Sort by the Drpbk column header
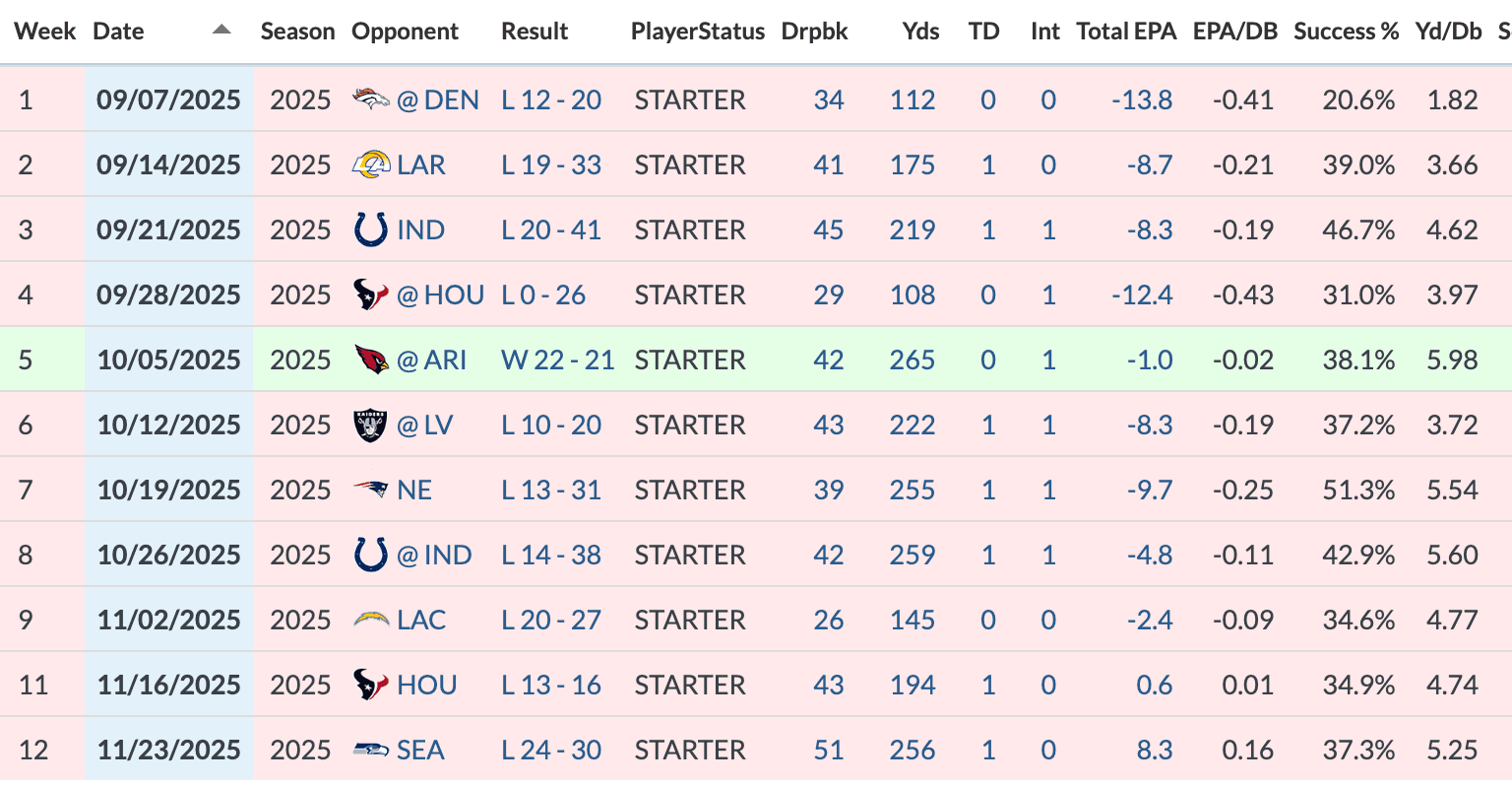 click(814, 32)
